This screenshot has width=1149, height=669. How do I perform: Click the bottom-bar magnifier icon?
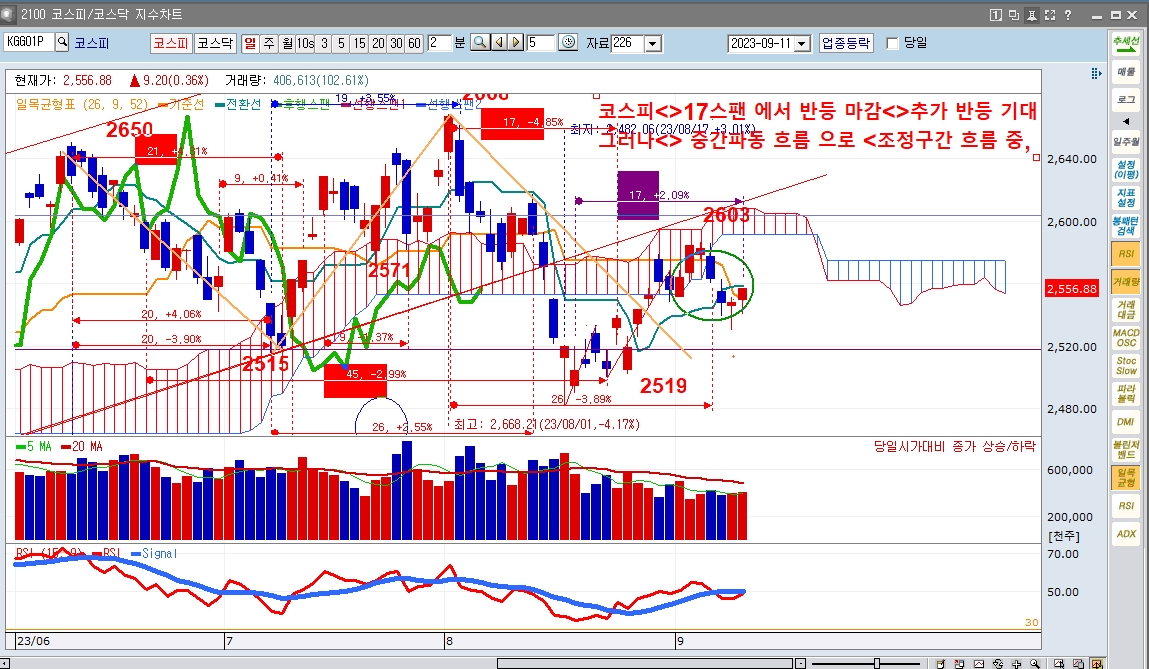pyautogui.click(x=1035, y=663)
